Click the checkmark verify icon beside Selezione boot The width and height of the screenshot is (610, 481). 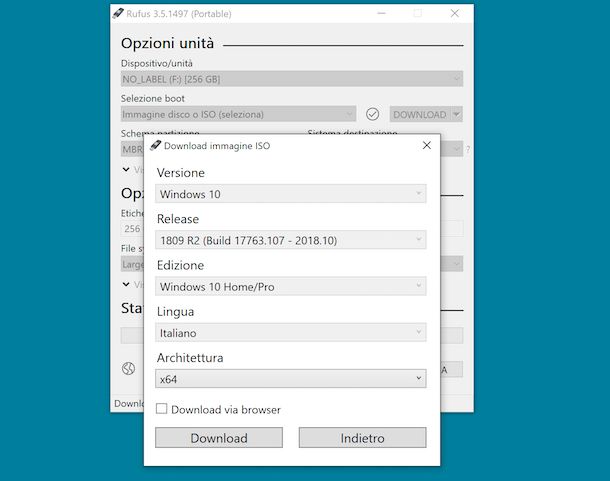click(372, 114)
